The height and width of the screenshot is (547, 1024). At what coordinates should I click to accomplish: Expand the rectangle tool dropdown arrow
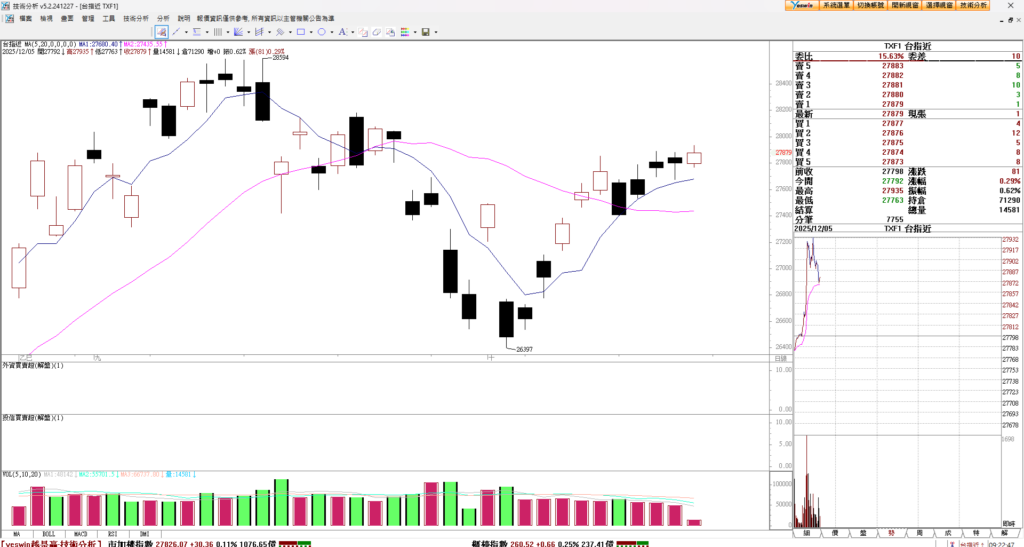click(x=311, y=32)
